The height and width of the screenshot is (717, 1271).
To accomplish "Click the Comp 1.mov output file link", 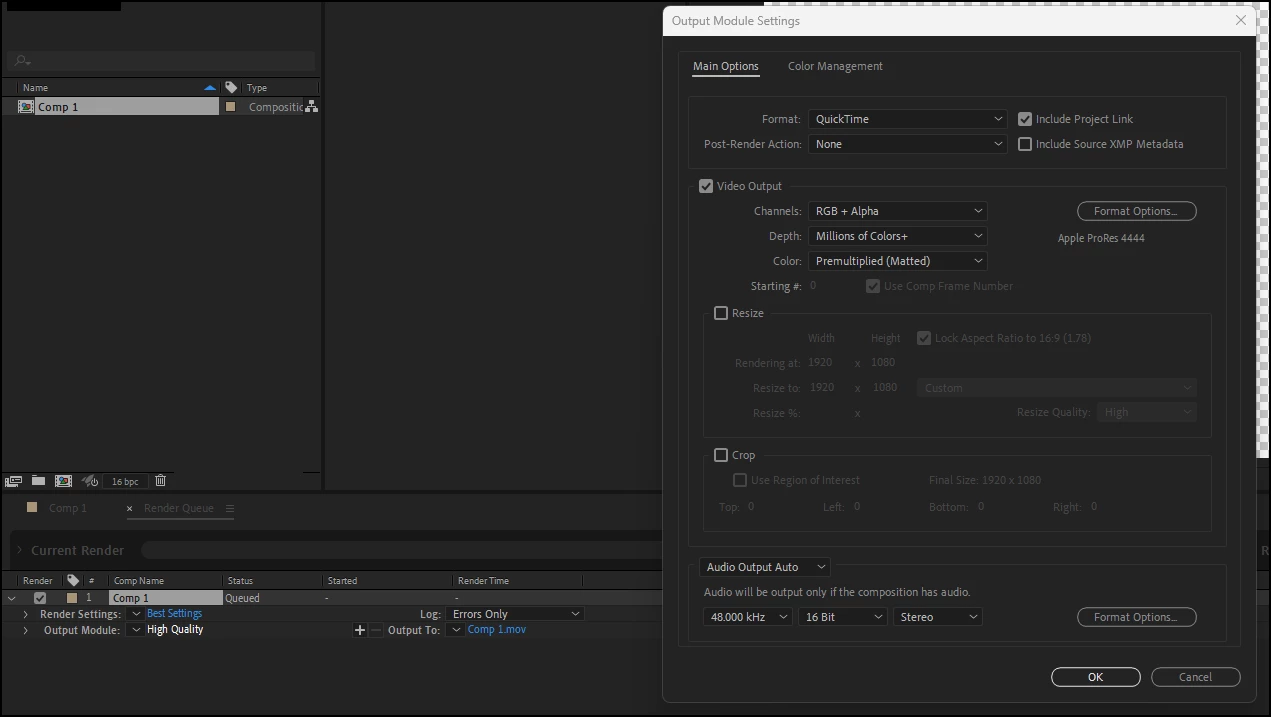I will (497, 630).
